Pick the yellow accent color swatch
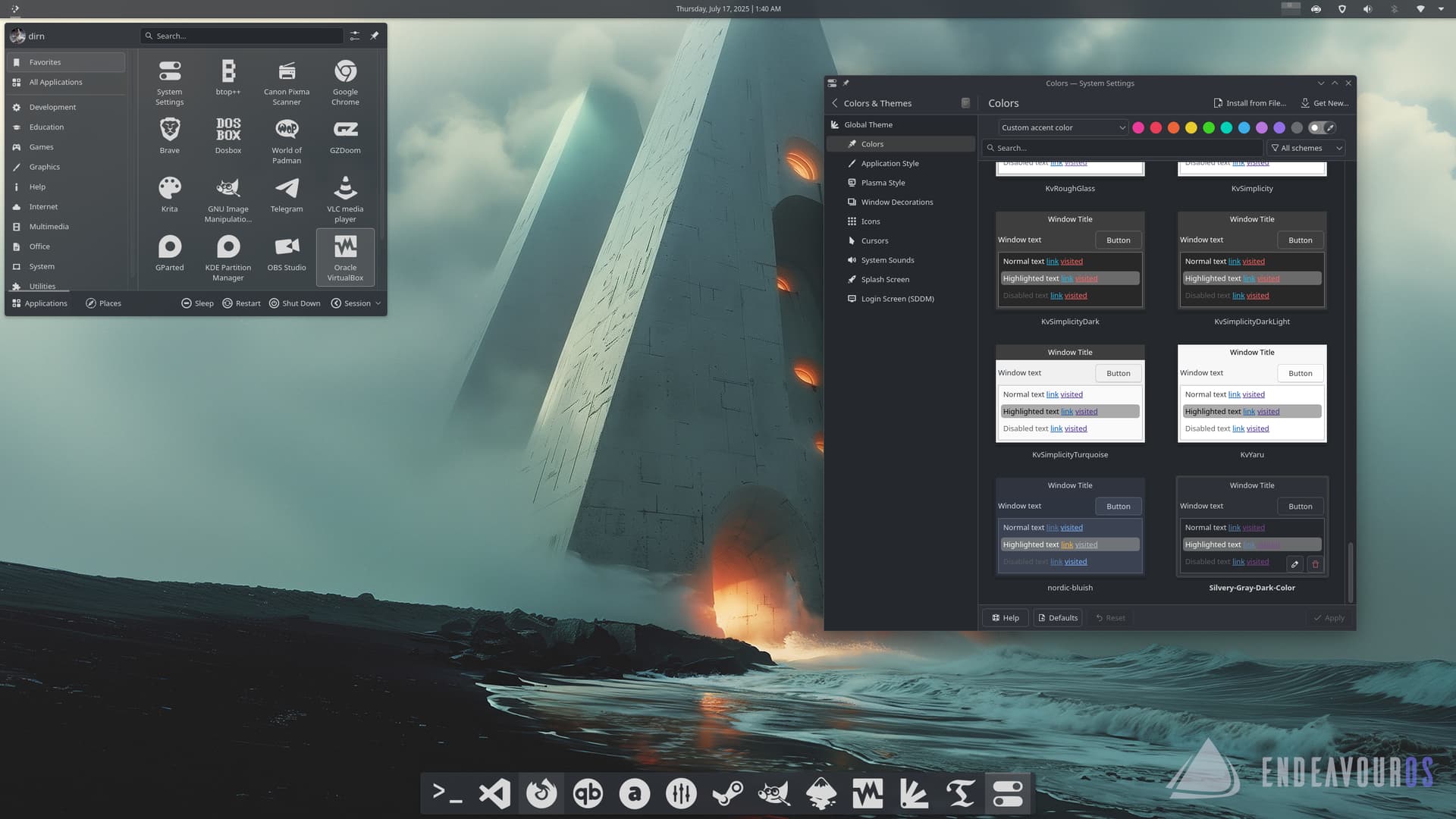 pos(1191,127)
